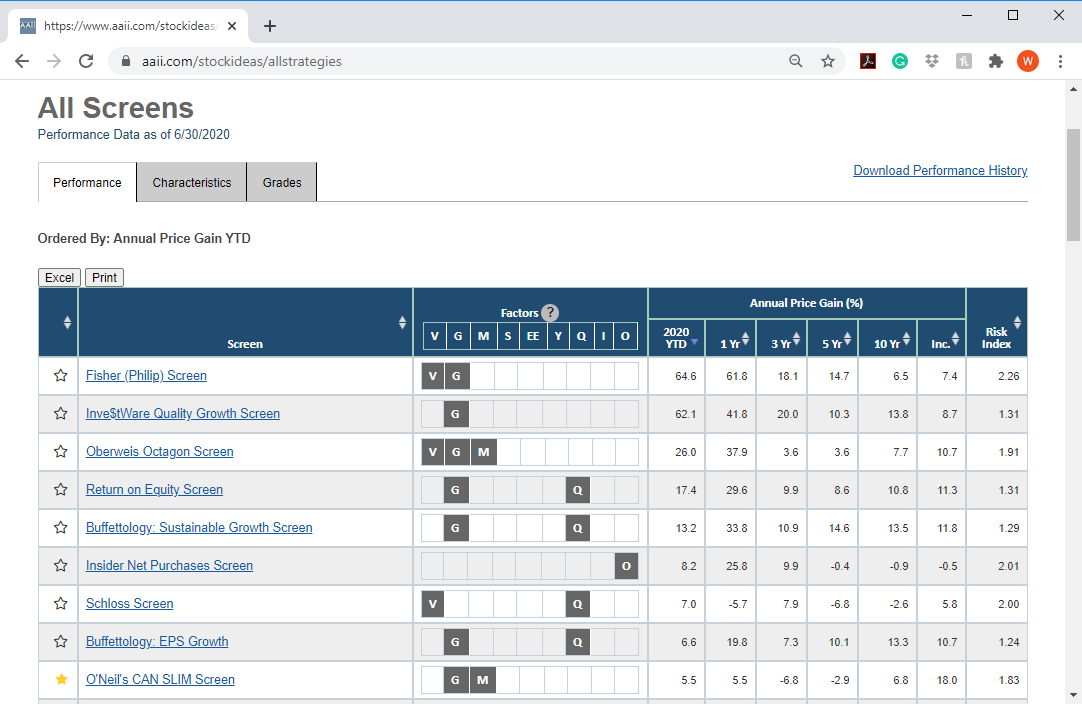This screenshot has height=704, width=1082.
Task: Click the Grammarly extension icon
Action: click(900, 61)
